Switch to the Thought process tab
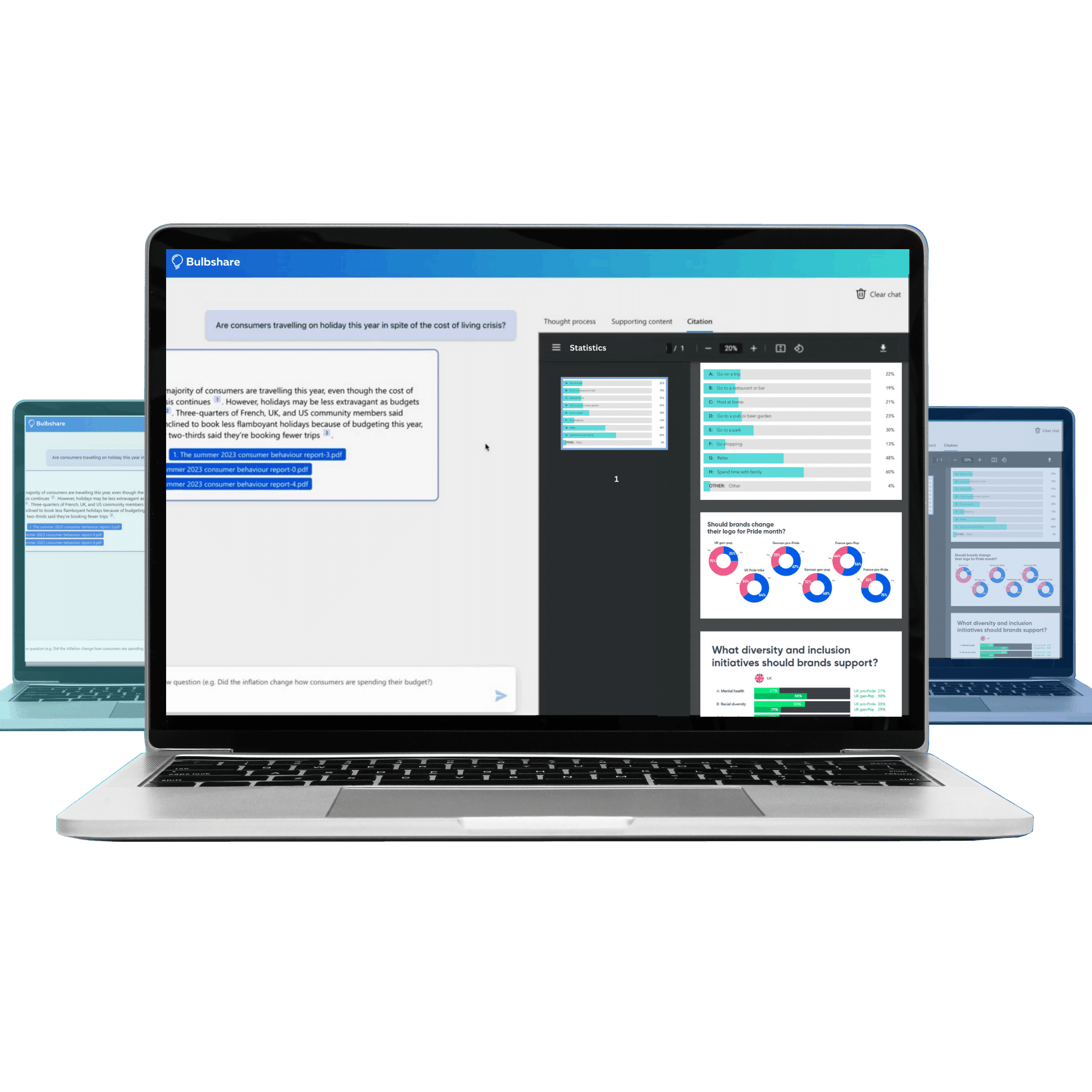This screenshot has width=1092, height=1092. point(570,322)
